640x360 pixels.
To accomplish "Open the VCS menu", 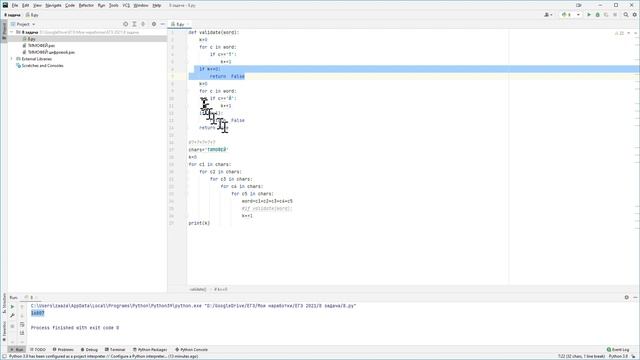I will 126,5.
